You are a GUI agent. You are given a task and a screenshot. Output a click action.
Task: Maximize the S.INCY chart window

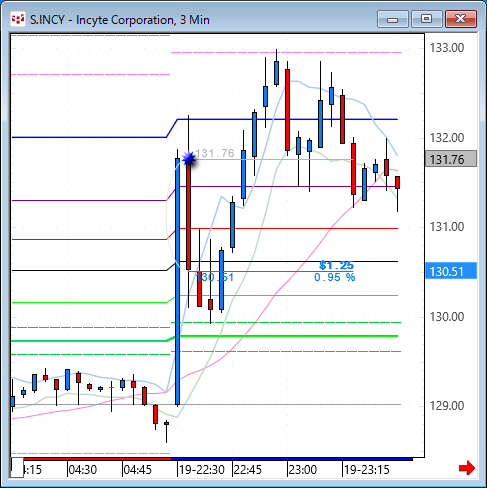click(x=426, y=19)
